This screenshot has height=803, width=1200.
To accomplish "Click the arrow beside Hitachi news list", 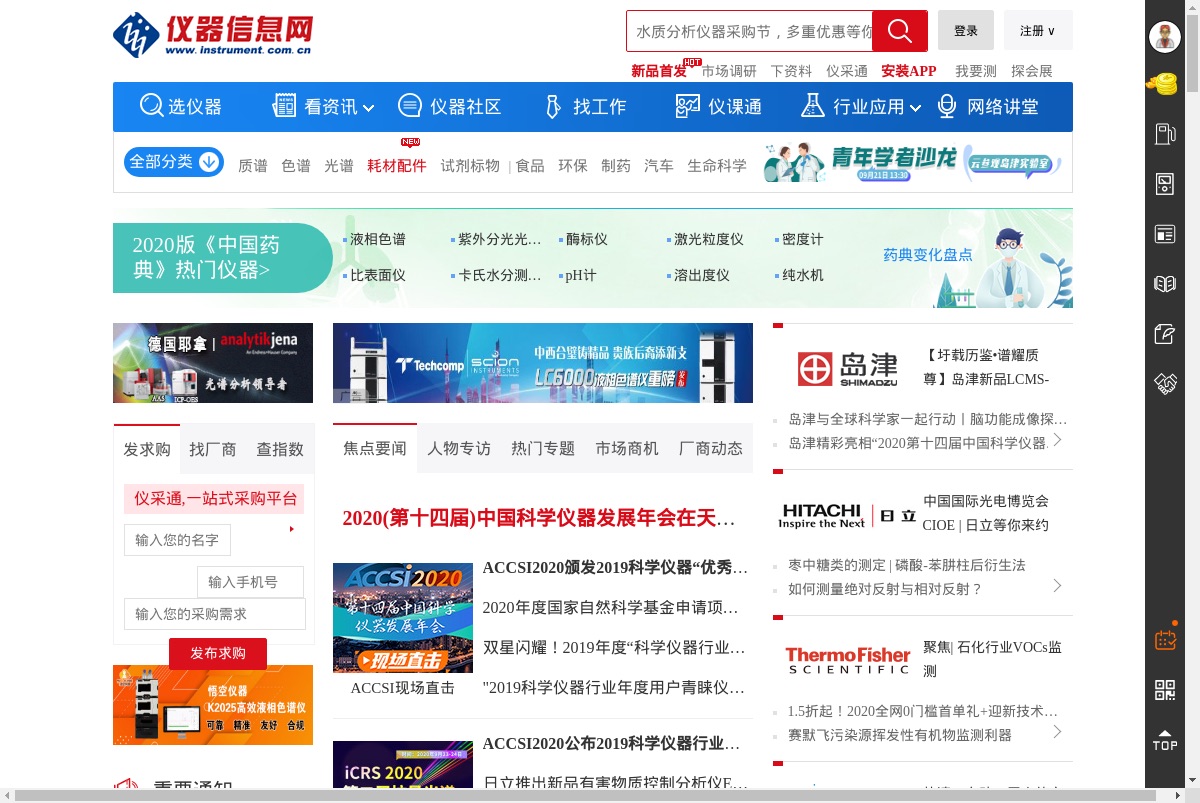I will [x=1057, y=586].
